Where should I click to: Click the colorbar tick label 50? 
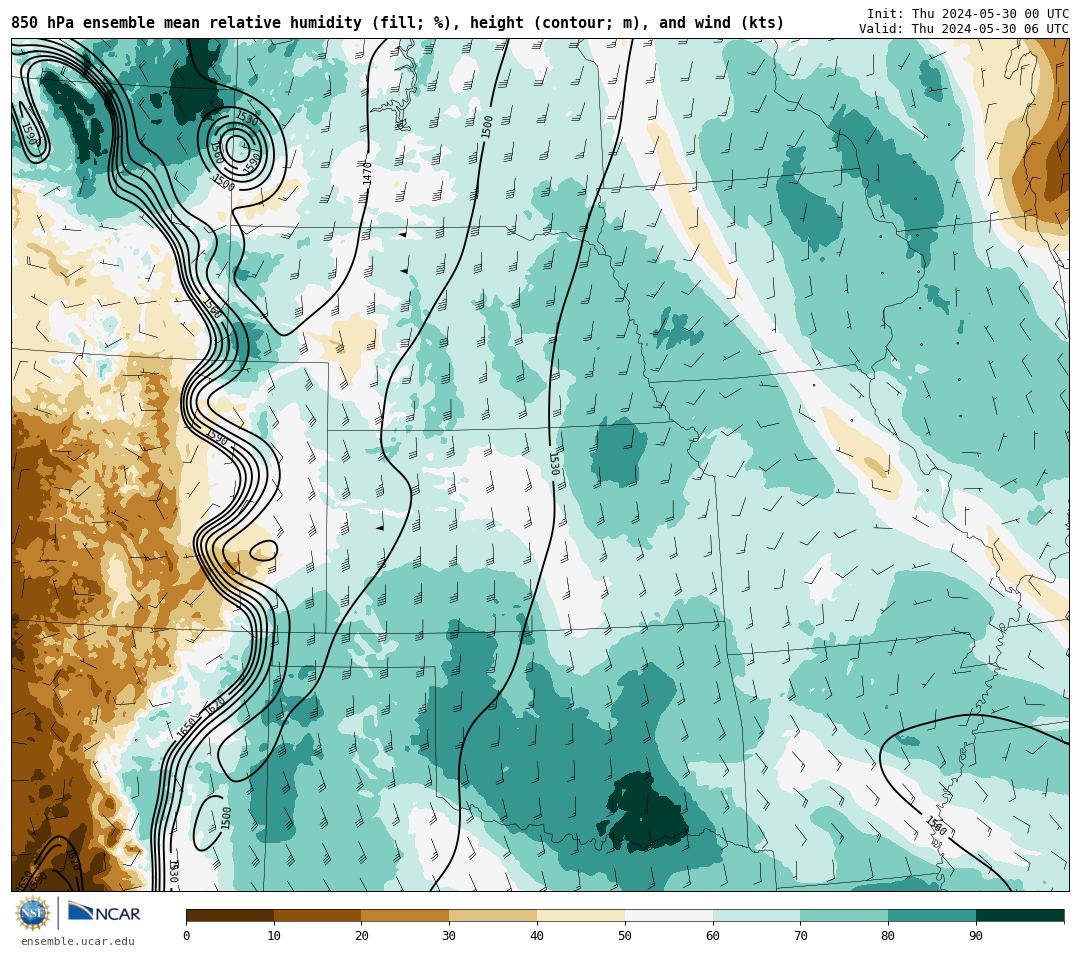tap(625, 935)
